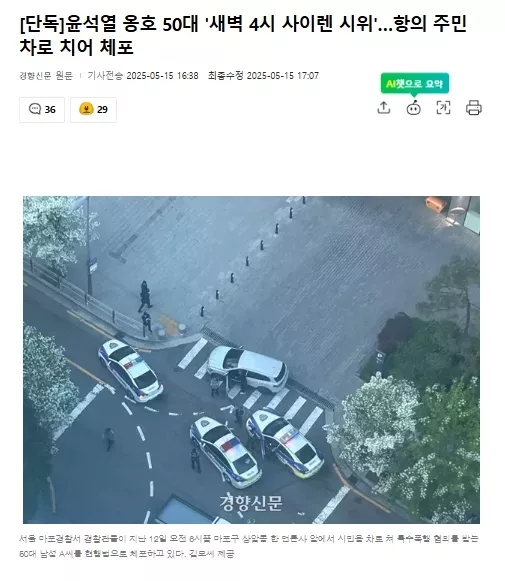Open the 경향신문 원문 source link
505x581 pixels.
coord(46,76)
